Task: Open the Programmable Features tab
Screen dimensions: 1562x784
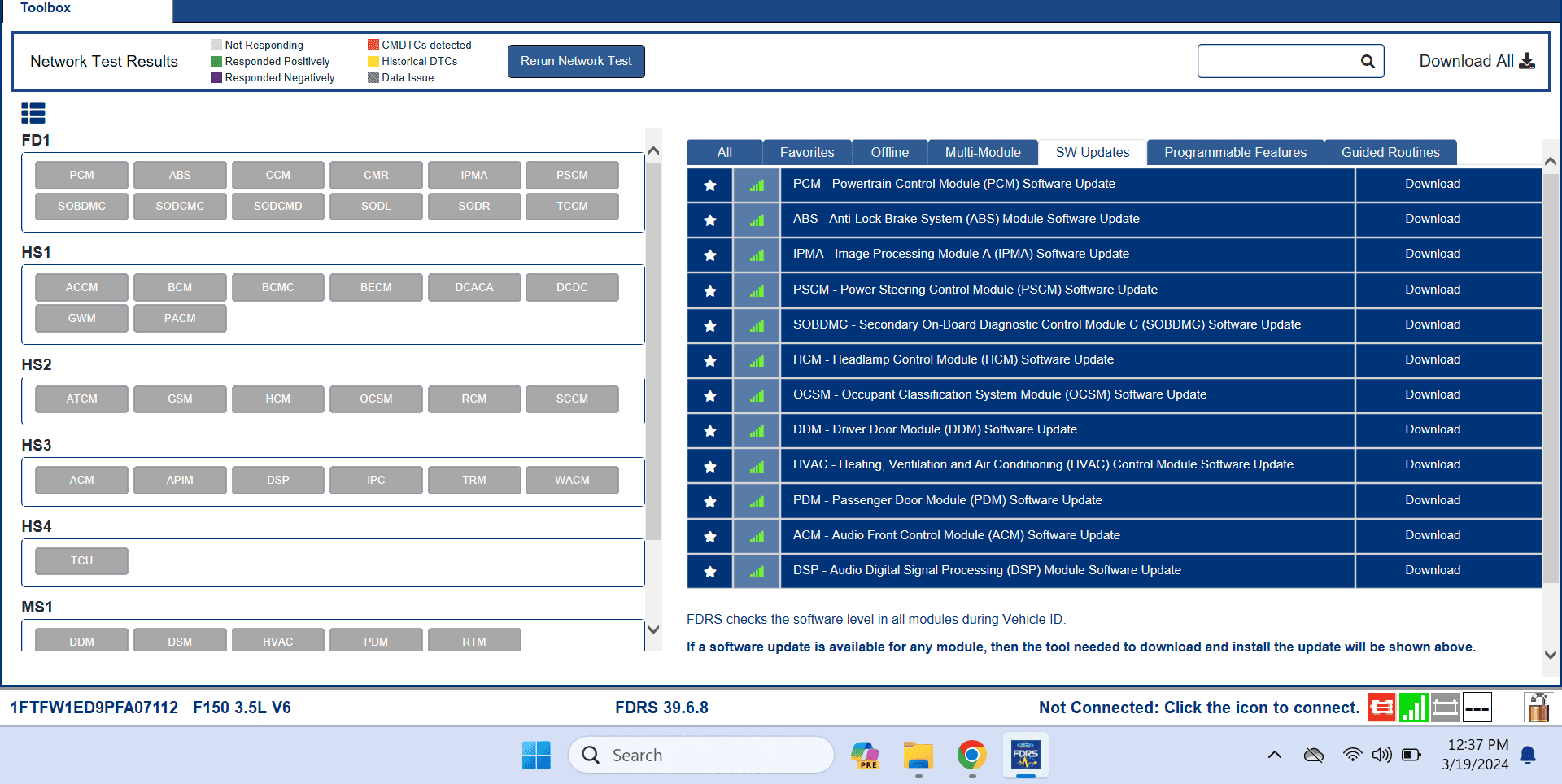Action: [1235, 152]
